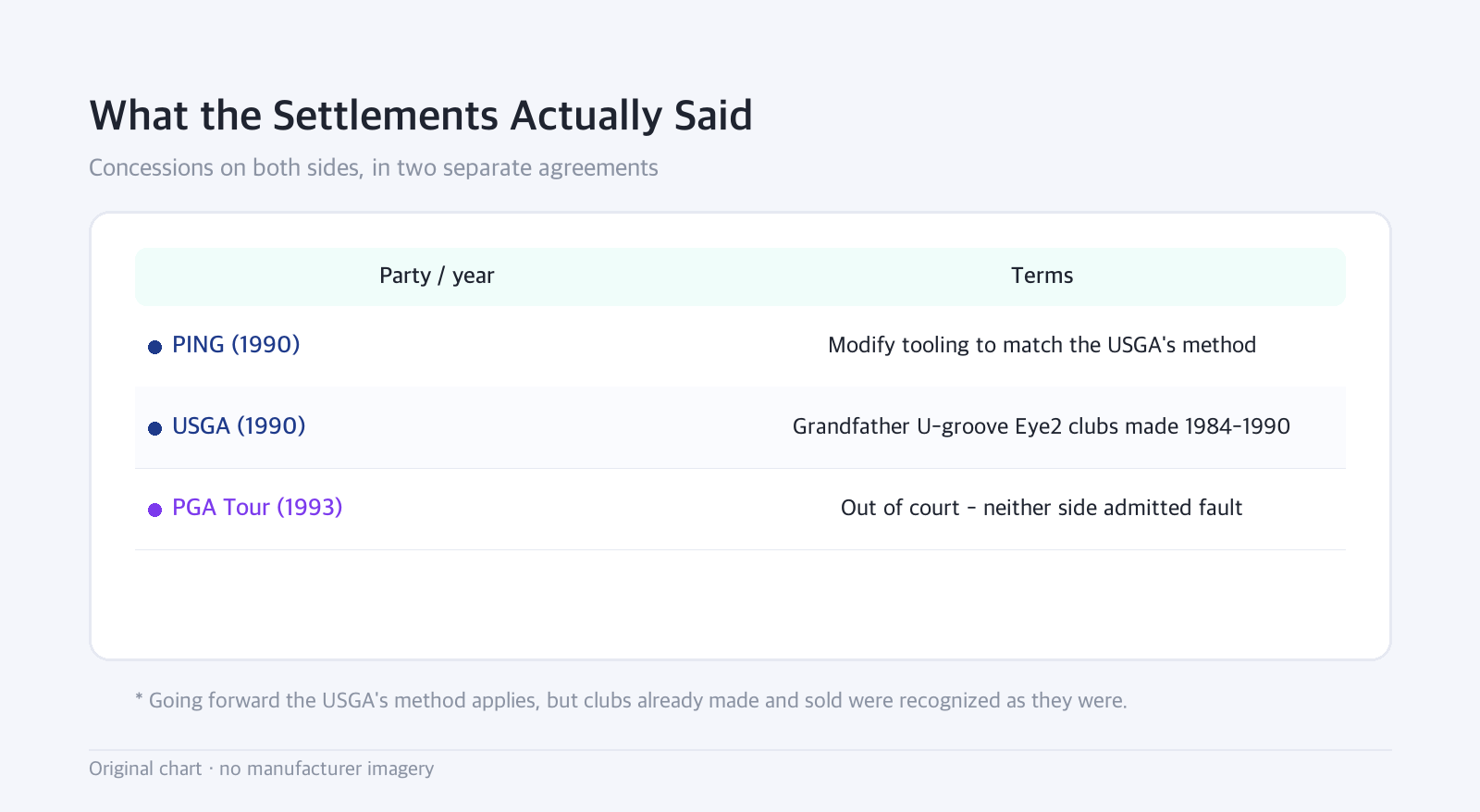This screenshot has width=1480, height=812.
Task: Click the purple bullet beside PGA Tour (1993)
Action: 155,510
